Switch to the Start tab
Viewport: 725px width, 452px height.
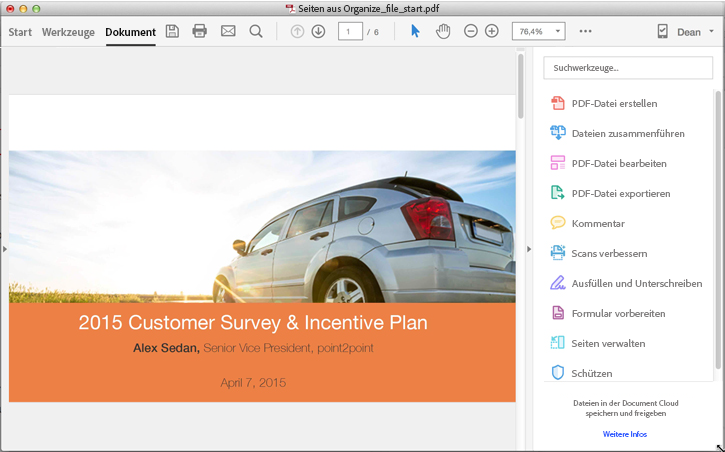[x=20, y=32]
